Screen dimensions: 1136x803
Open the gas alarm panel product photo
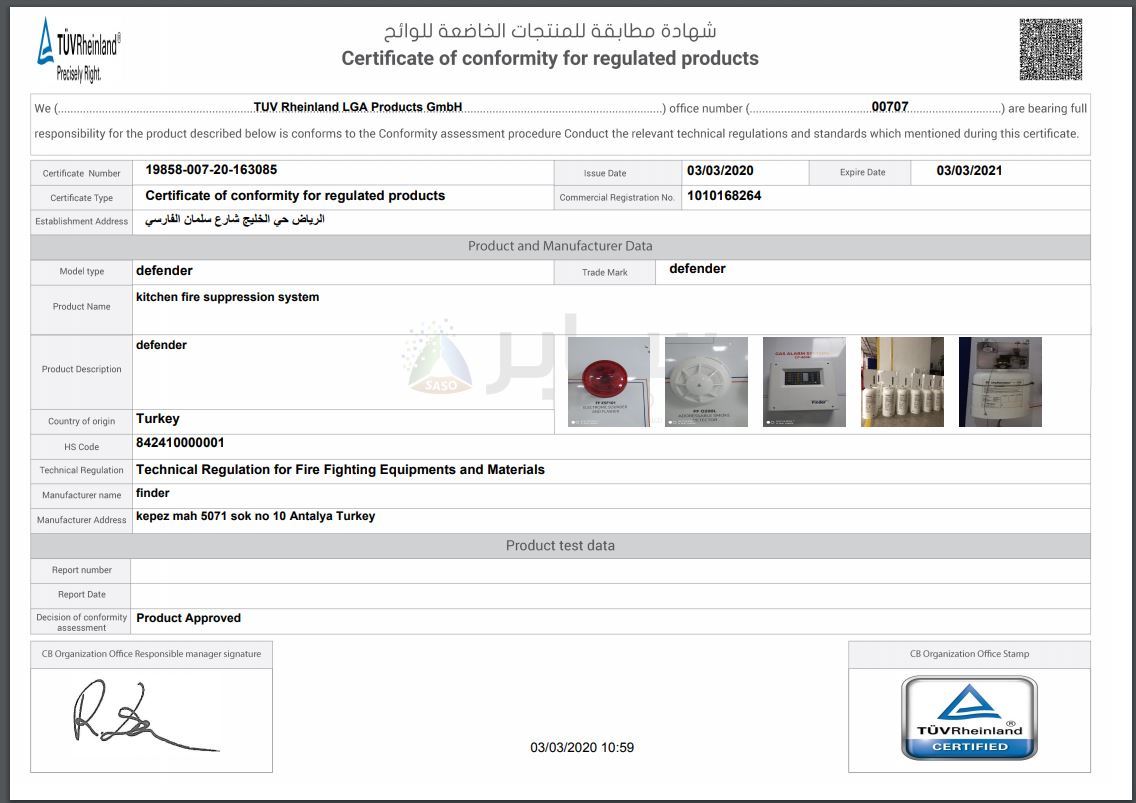point(804,382)
